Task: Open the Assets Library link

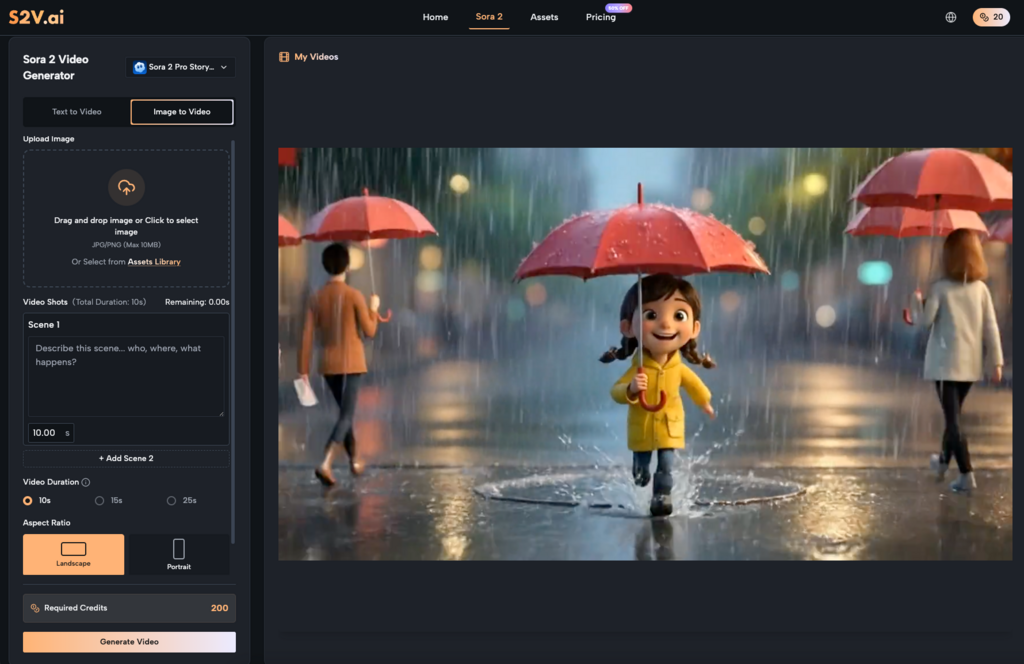Action: pyautogui.click(x=154, y=262)
